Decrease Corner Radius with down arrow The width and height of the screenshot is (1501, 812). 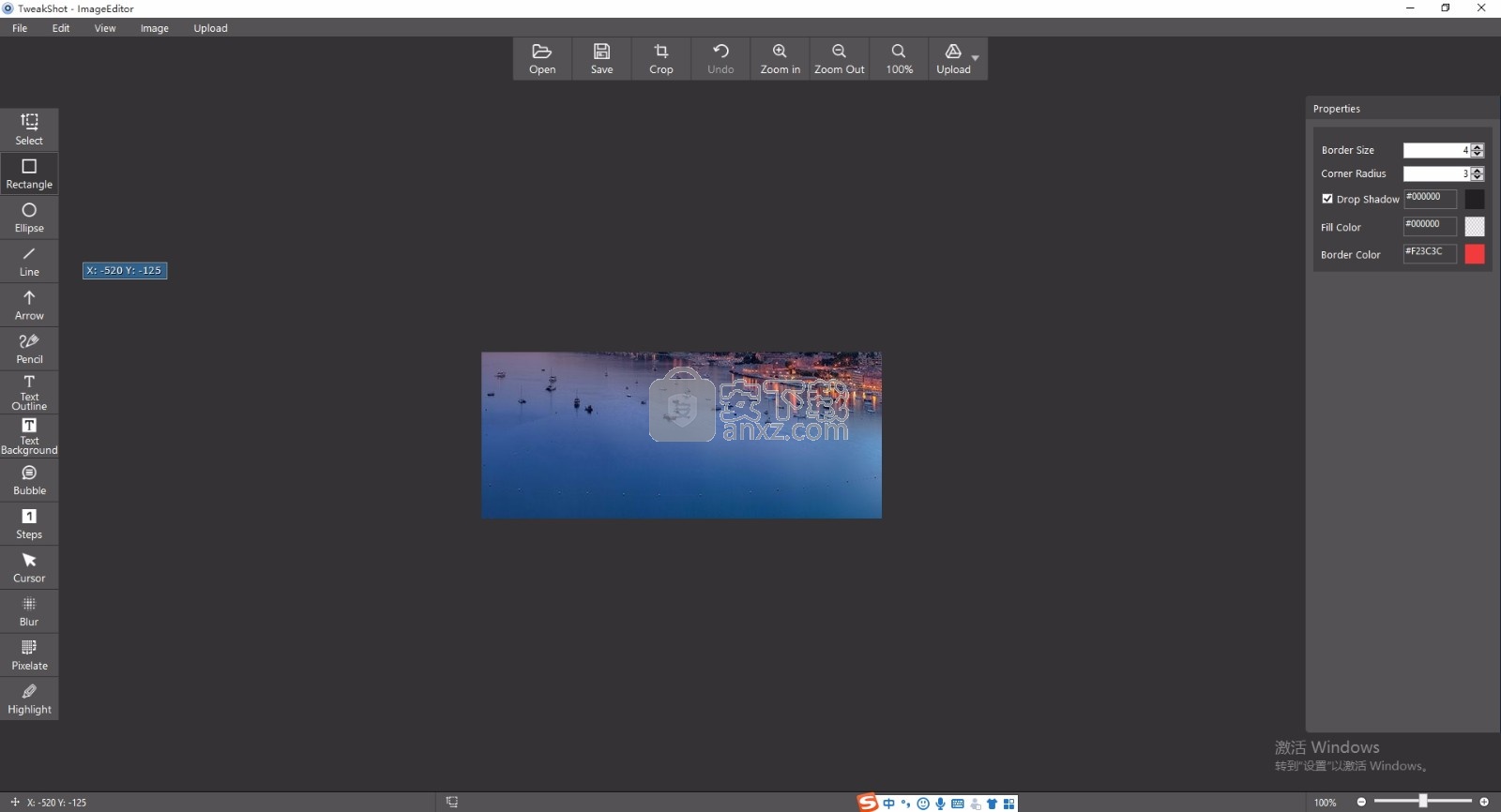(x=1478, y=177)
